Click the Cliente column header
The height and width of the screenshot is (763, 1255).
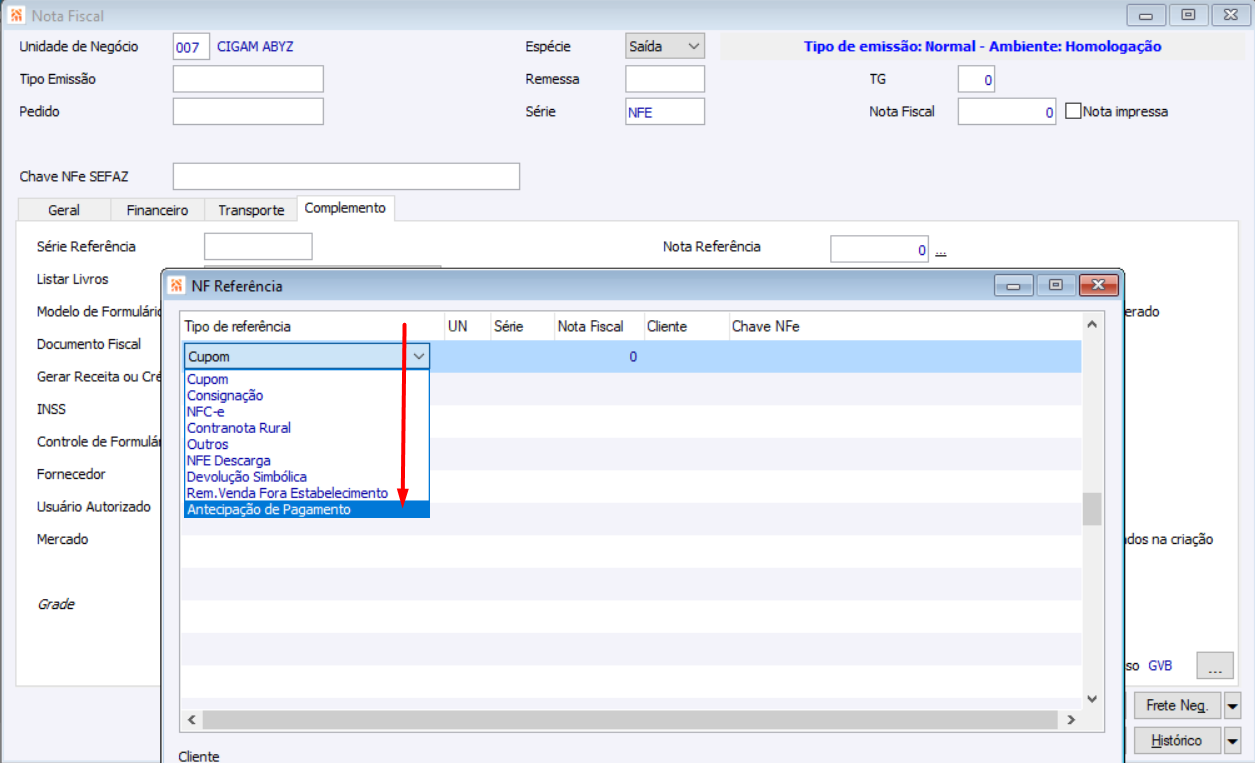(x=685, y=326)
